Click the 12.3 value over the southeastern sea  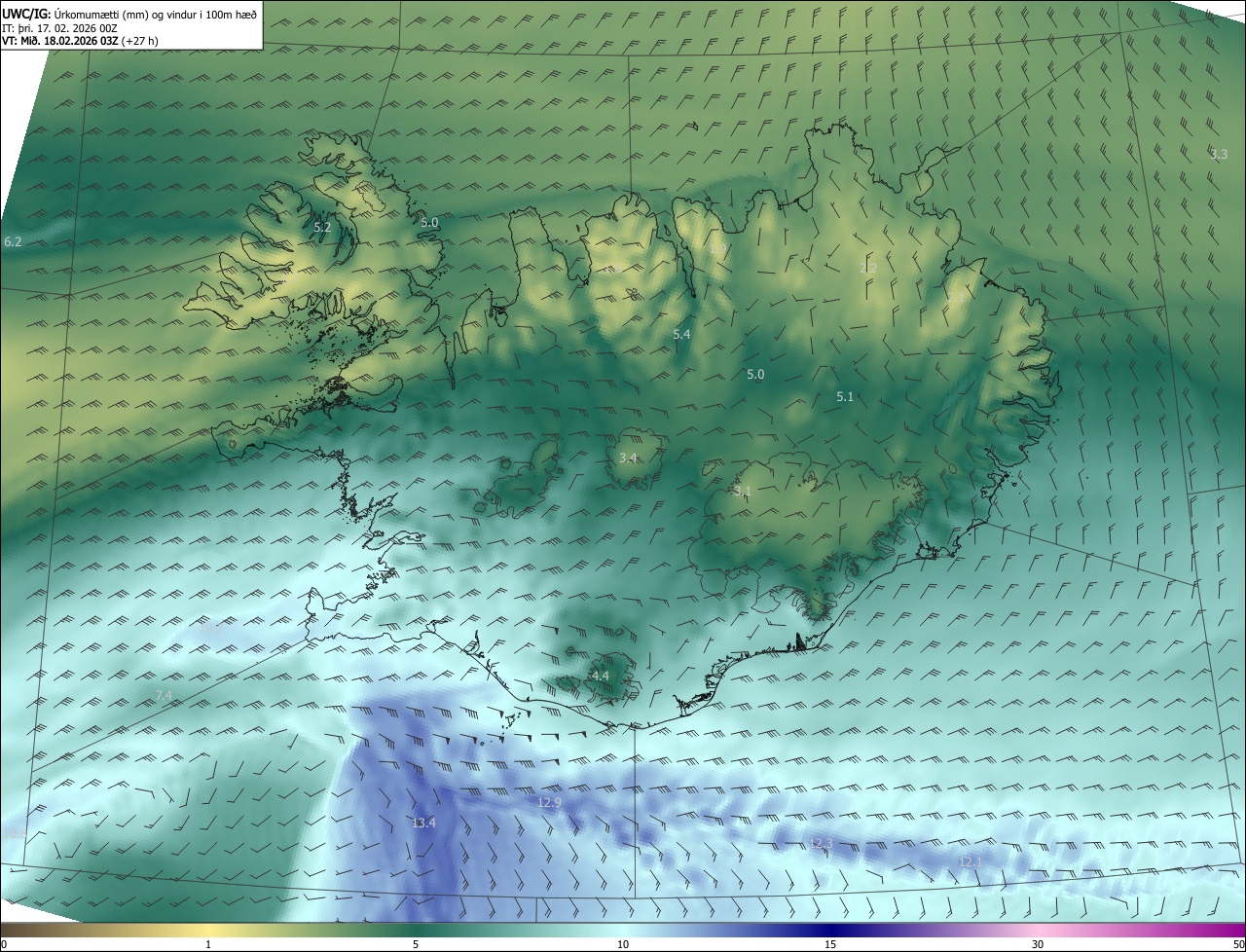point(821,843)
